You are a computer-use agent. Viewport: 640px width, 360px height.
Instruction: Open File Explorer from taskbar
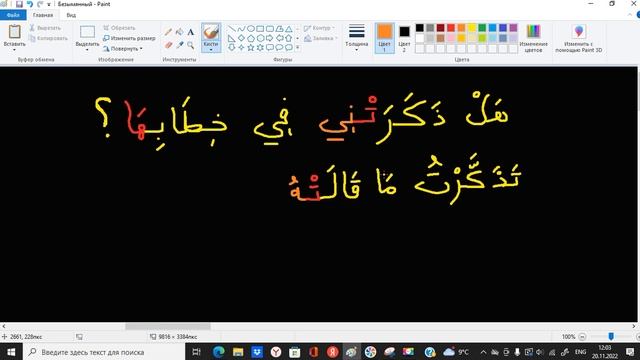(x=238, y=352)
